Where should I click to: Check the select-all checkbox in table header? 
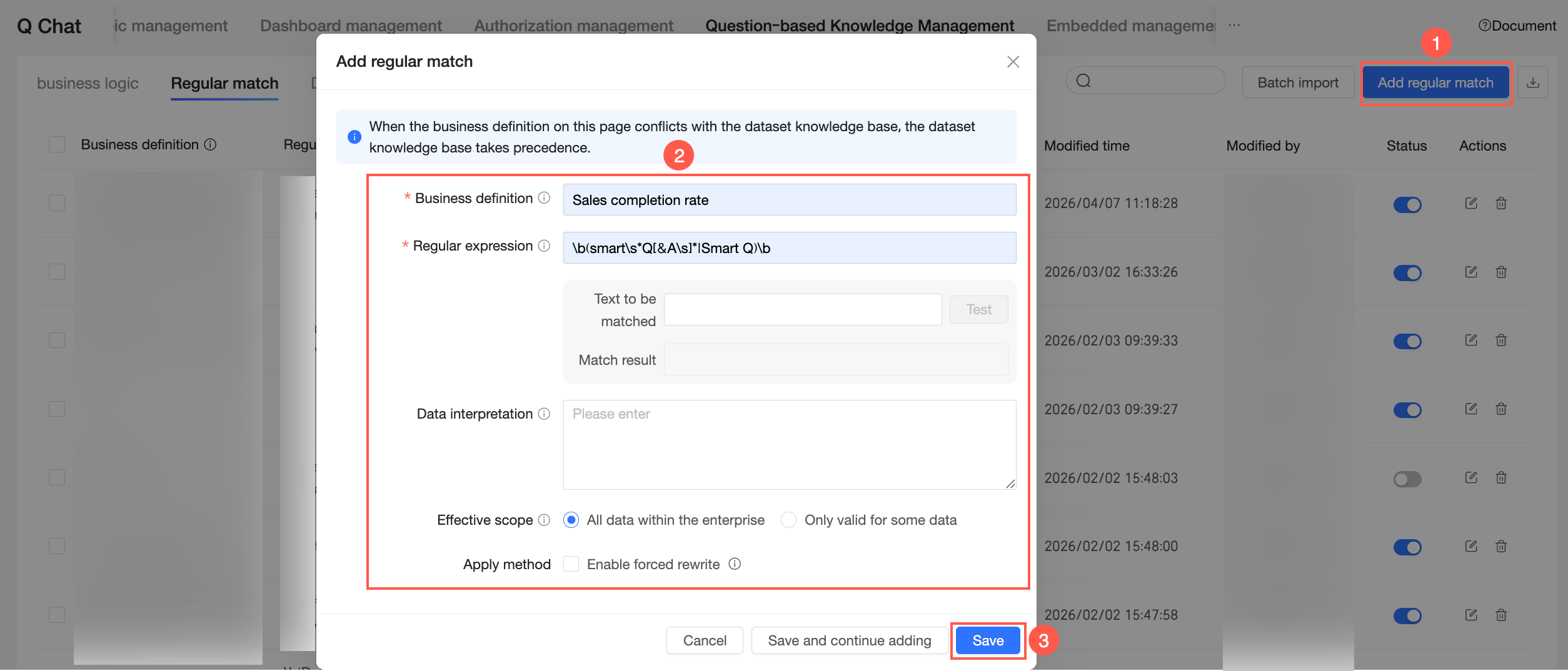tap(57, 144)
